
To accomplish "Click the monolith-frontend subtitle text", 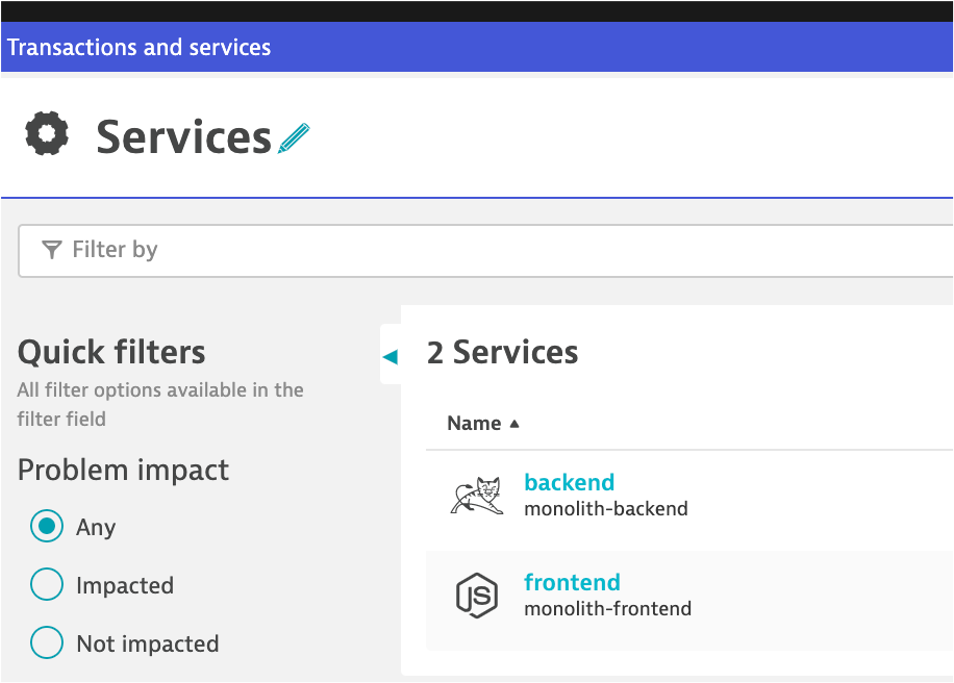I will (x=608, y=608).
